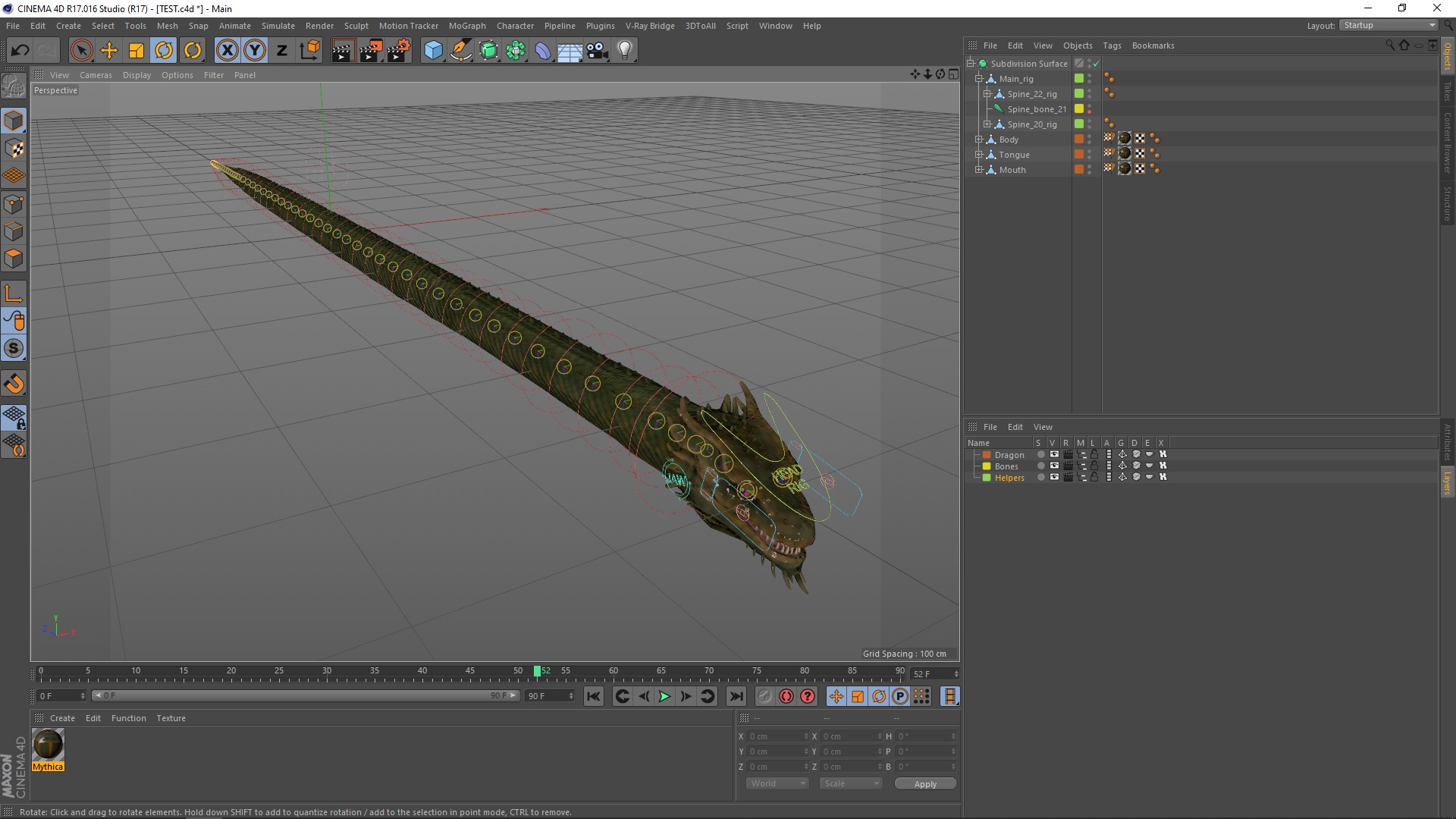Add a Light object
The image size is (1456, 819).
pos(624,51)
